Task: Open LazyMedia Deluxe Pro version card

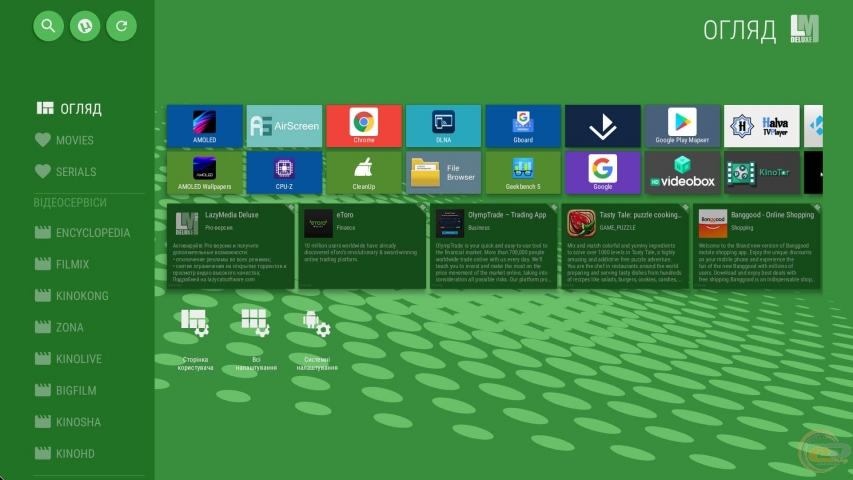Action: 231,247
